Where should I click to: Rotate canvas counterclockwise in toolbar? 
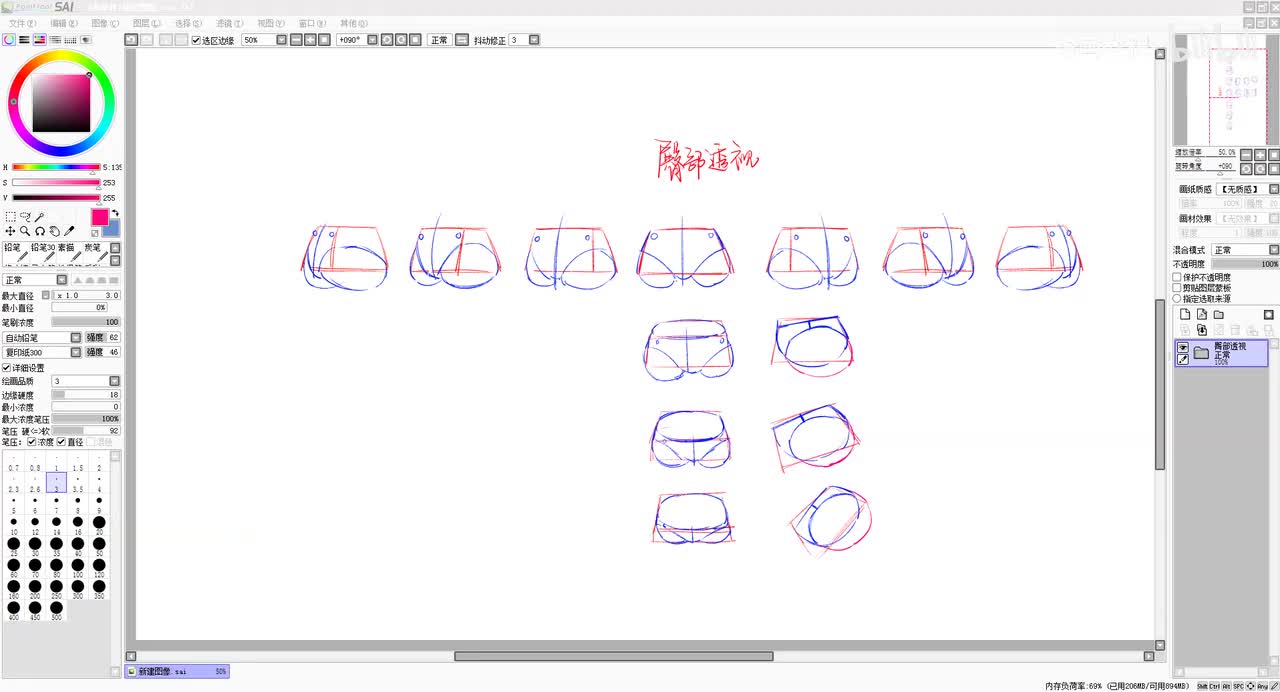point(387,40)
